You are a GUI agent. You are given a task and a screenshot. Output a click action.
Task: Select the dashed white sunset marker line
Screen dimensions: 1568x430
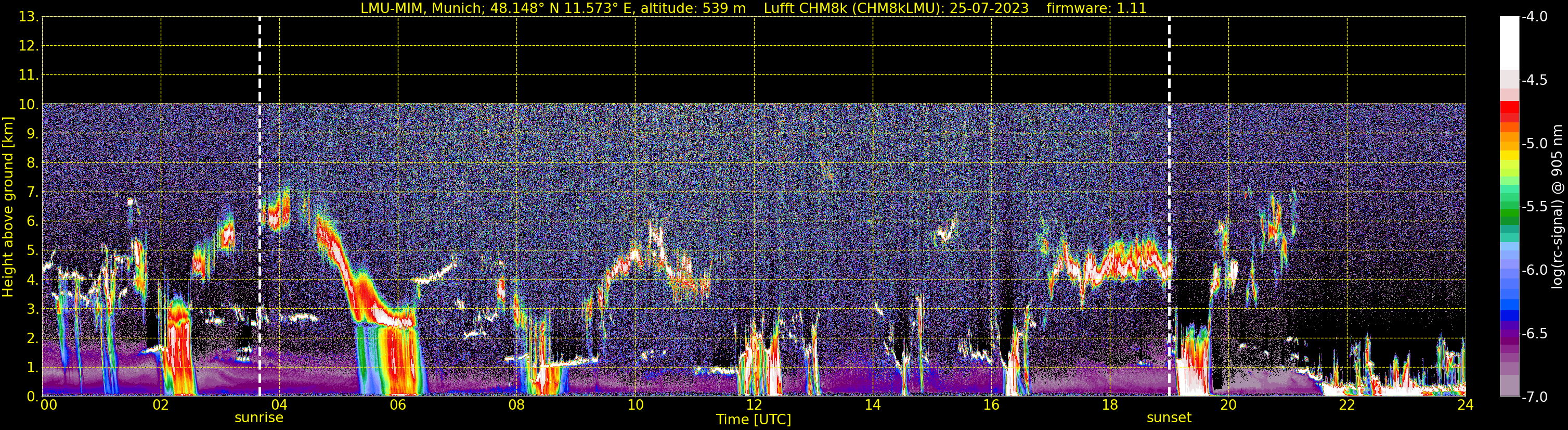(x=1169, y=207)
